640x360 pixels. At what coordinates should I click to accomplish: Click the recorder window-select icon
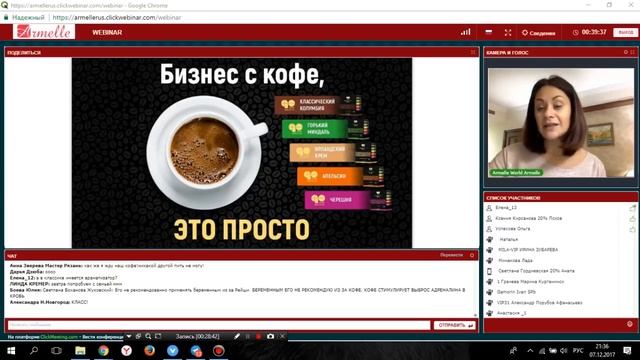[x=138, y=336]
